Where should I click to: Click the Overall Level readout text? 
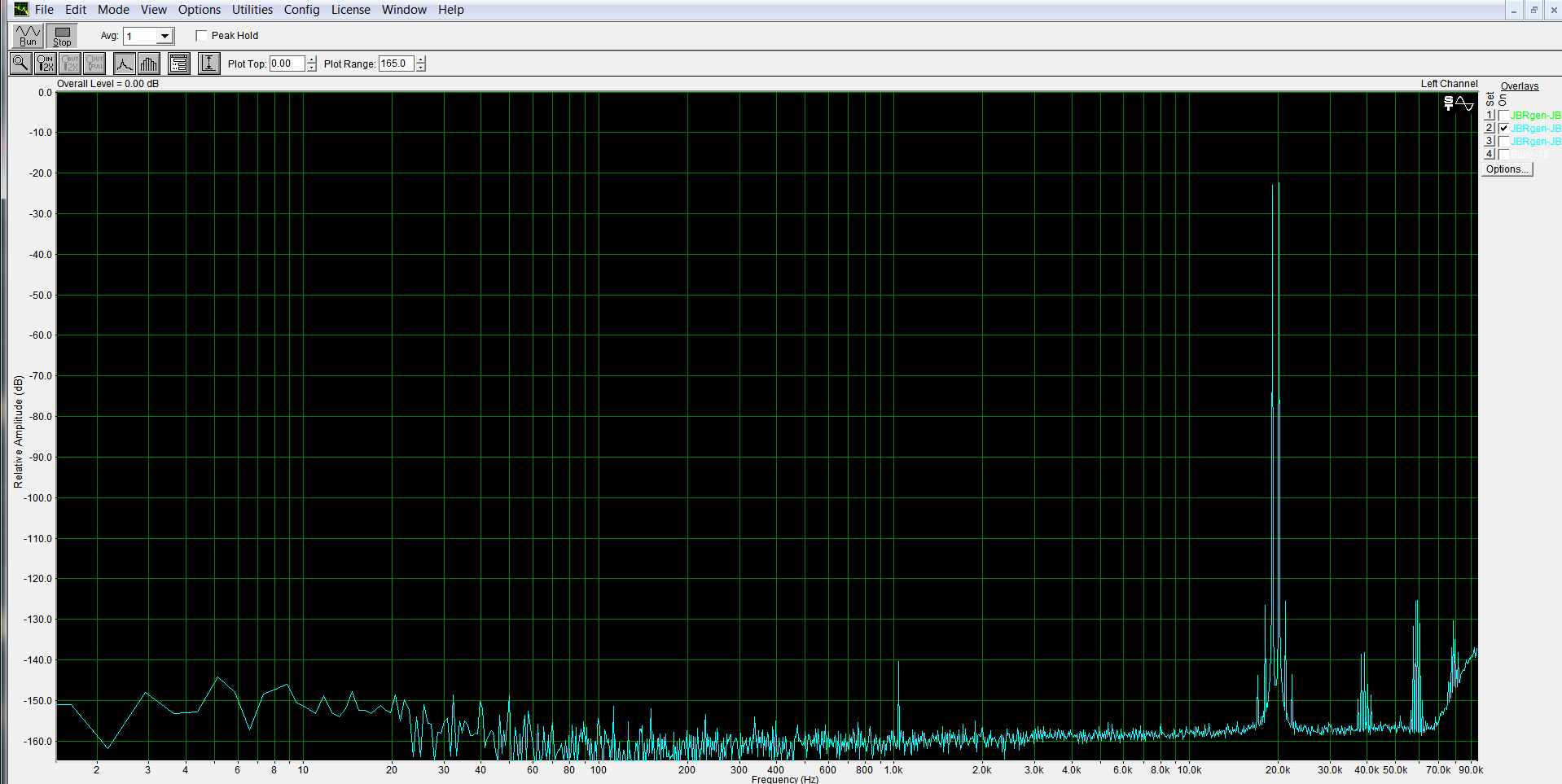pos(107,84)
